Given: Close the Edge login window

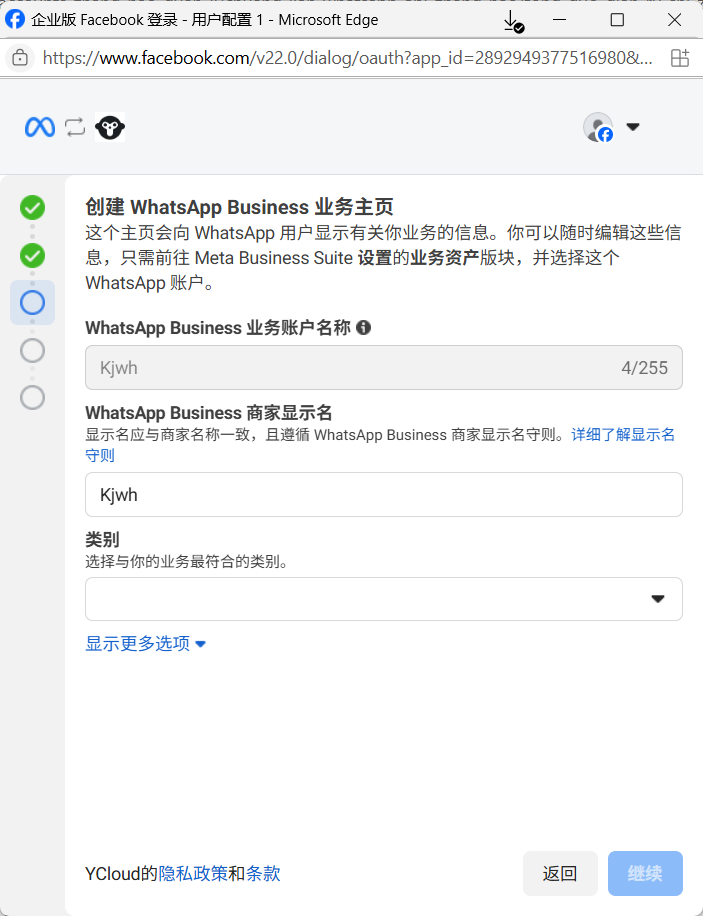Looking at the screenshot, I should pyautogui.click(x=674, y=19).
